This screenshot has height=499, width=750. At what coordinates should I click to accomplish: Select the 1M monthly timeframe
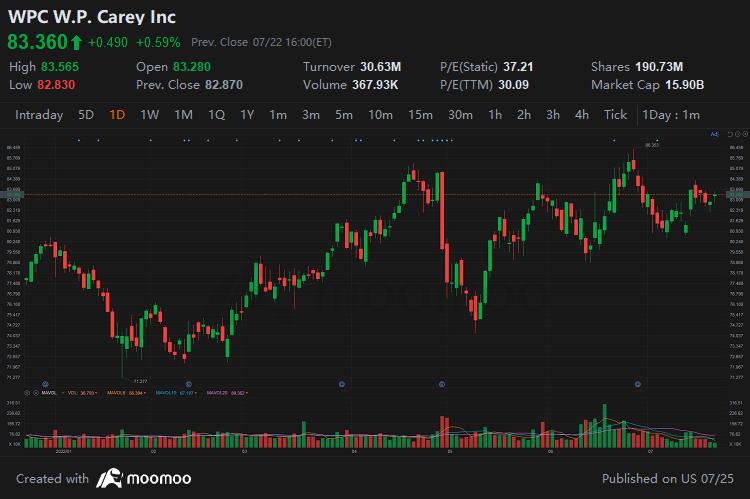click(183, 115)
